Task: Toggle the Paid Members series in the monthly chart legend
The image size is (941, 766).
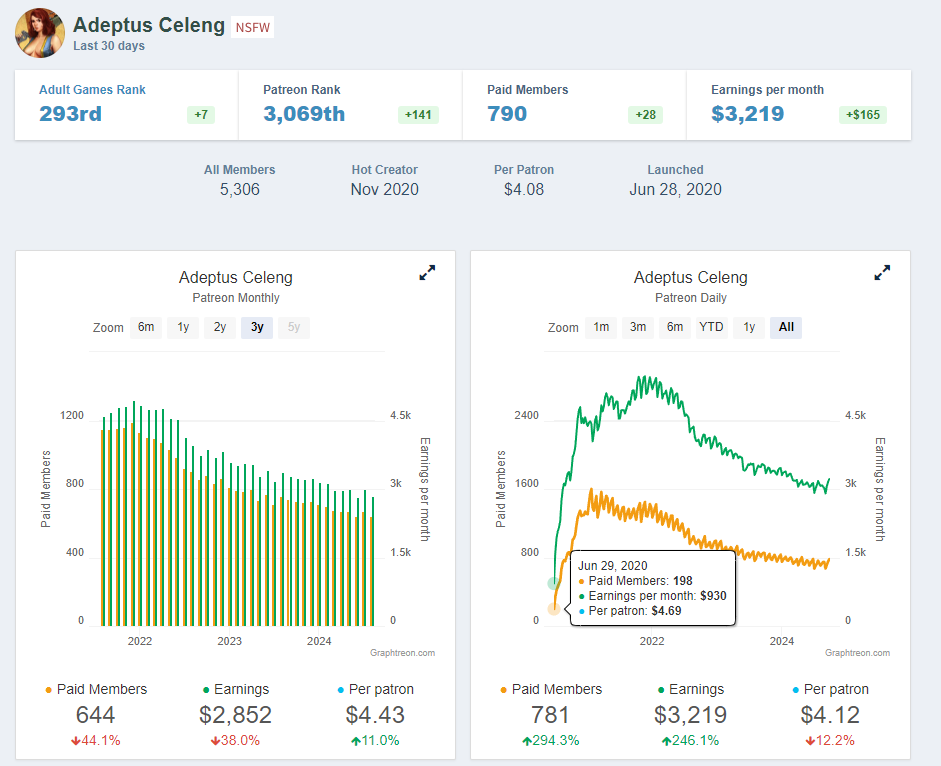Action: pyautogui.click(x=96, y=689)
